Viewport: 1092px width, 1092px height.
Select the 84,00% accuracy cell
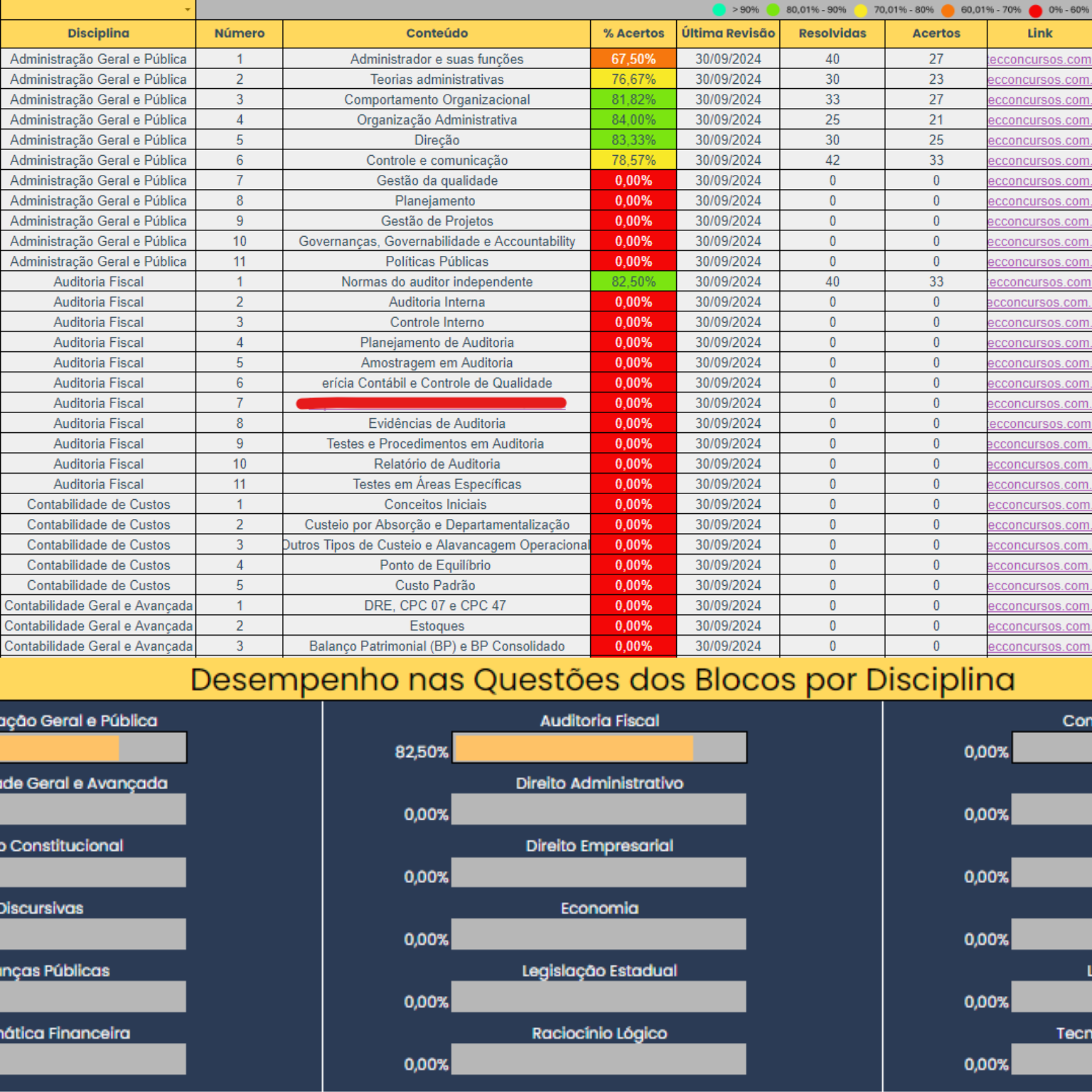(633, 120)
